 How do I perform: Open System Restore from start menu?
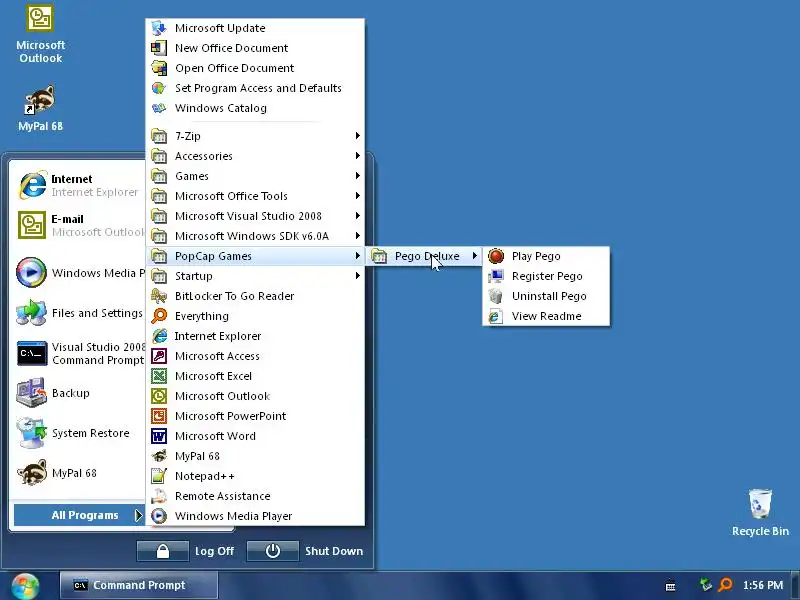(x=79, y=433)
